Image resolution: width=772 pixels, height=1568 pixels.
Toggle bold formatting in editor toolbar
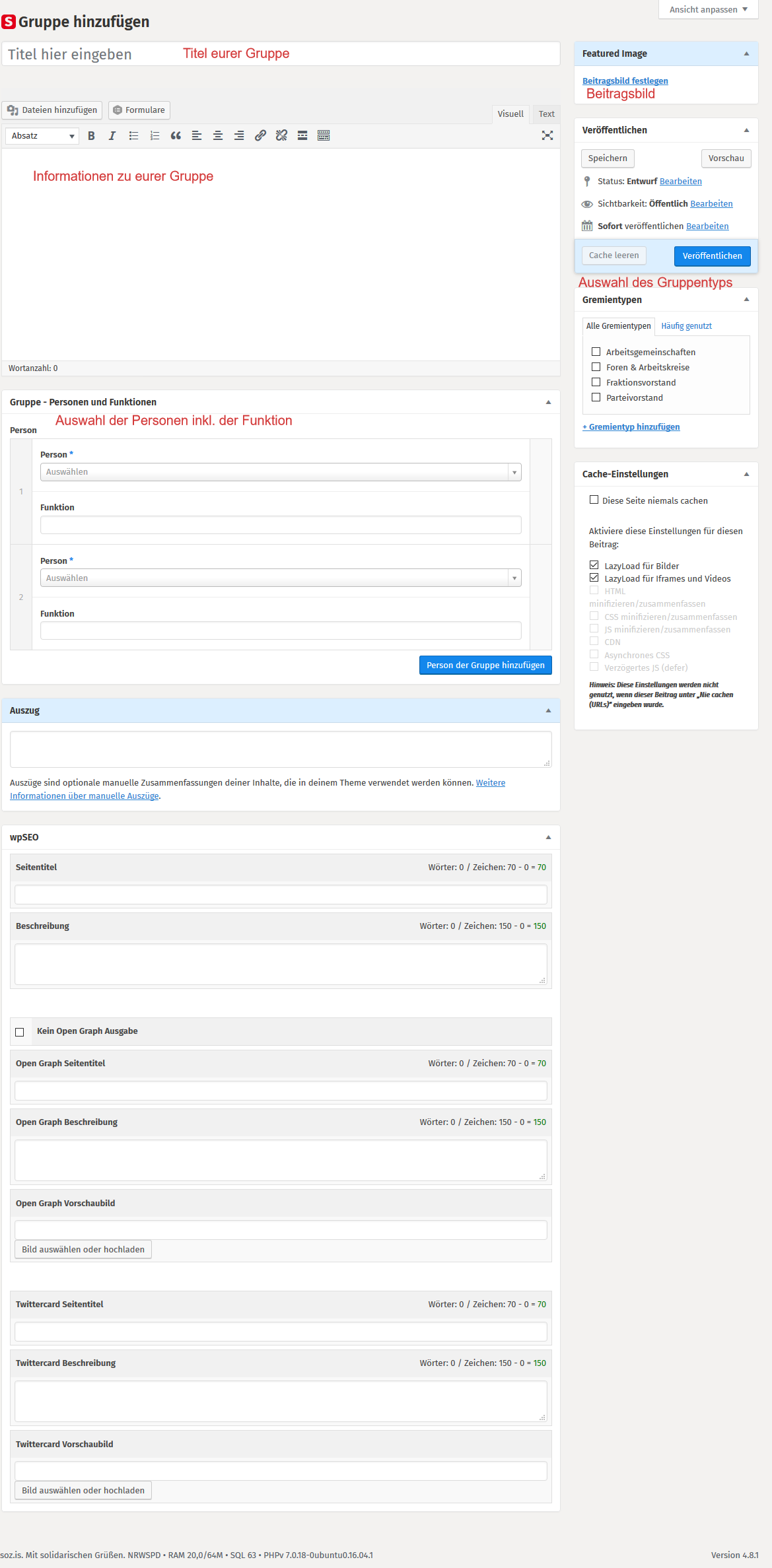click(91, 136)
